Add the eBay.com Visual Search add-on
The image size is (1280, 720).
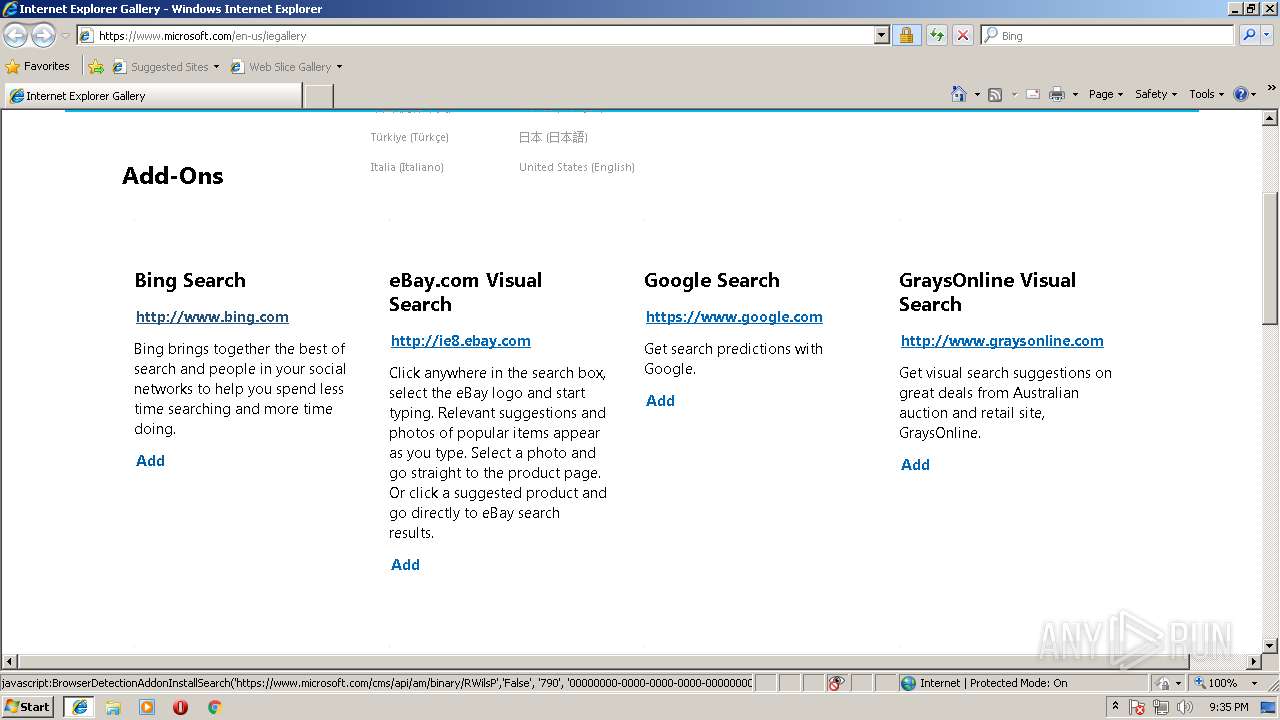[405, 565]
